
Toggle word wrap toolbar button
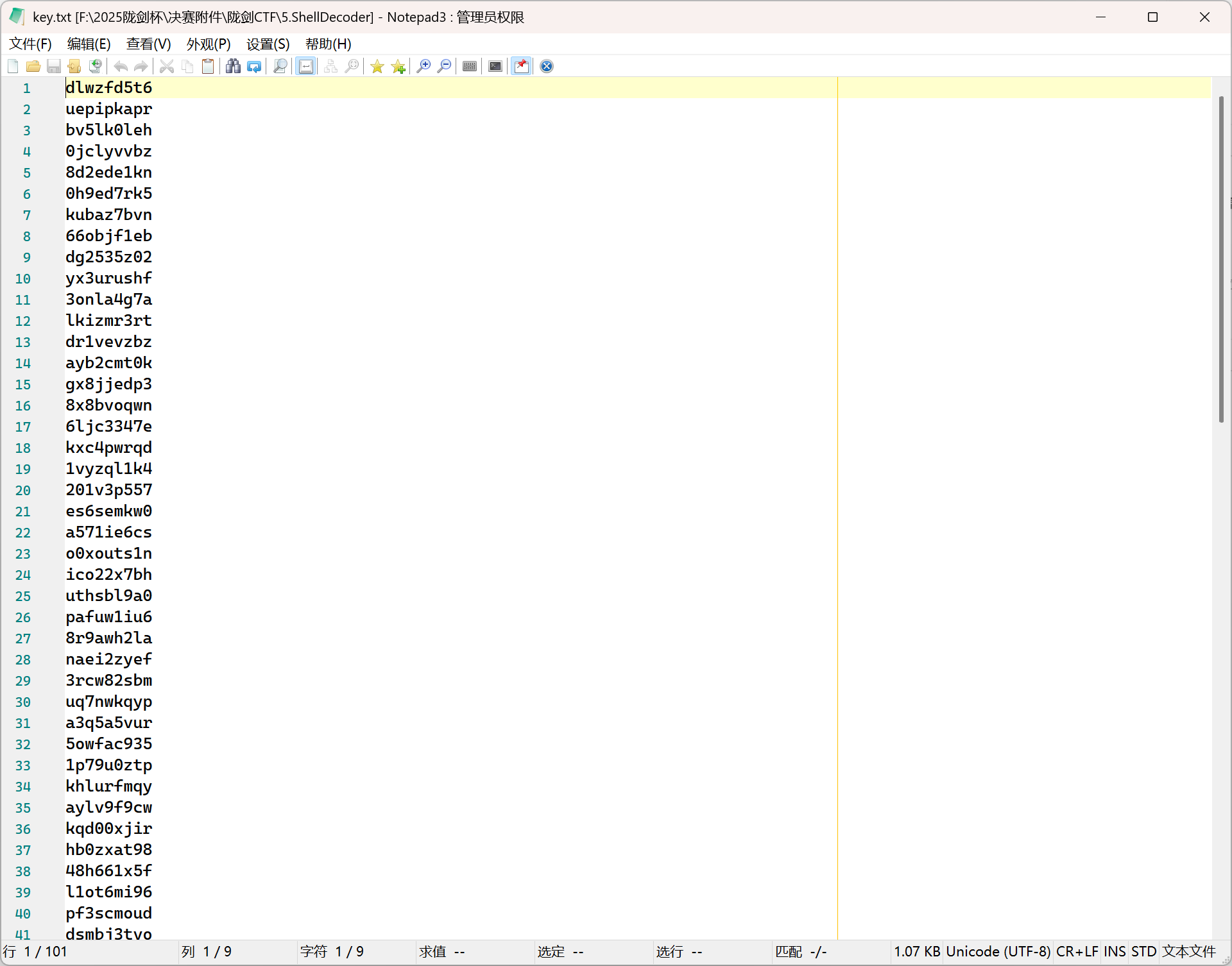[x=306, y=66]
